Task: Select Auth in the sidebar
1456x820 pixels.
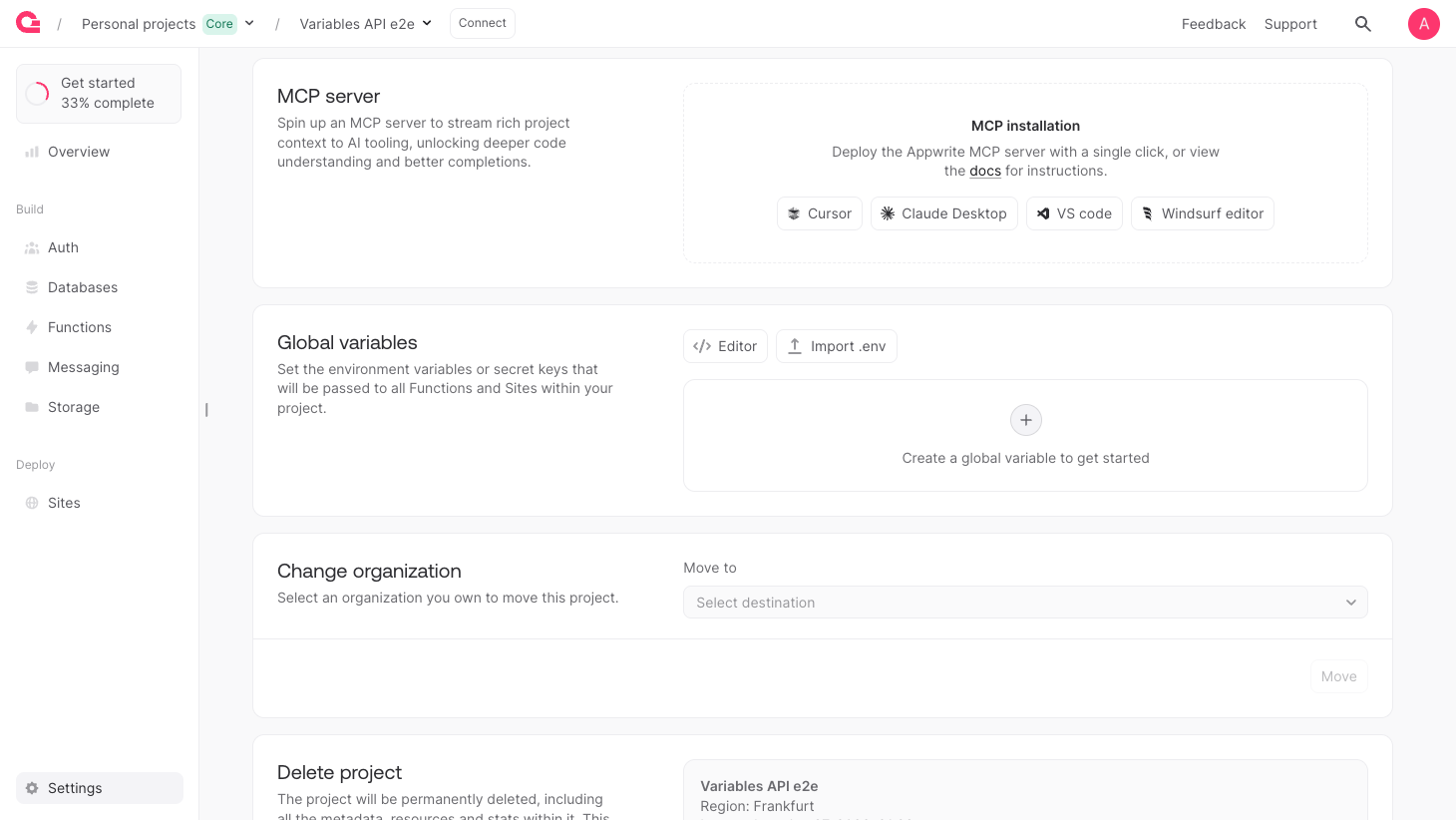Action: tap(63, 247)
